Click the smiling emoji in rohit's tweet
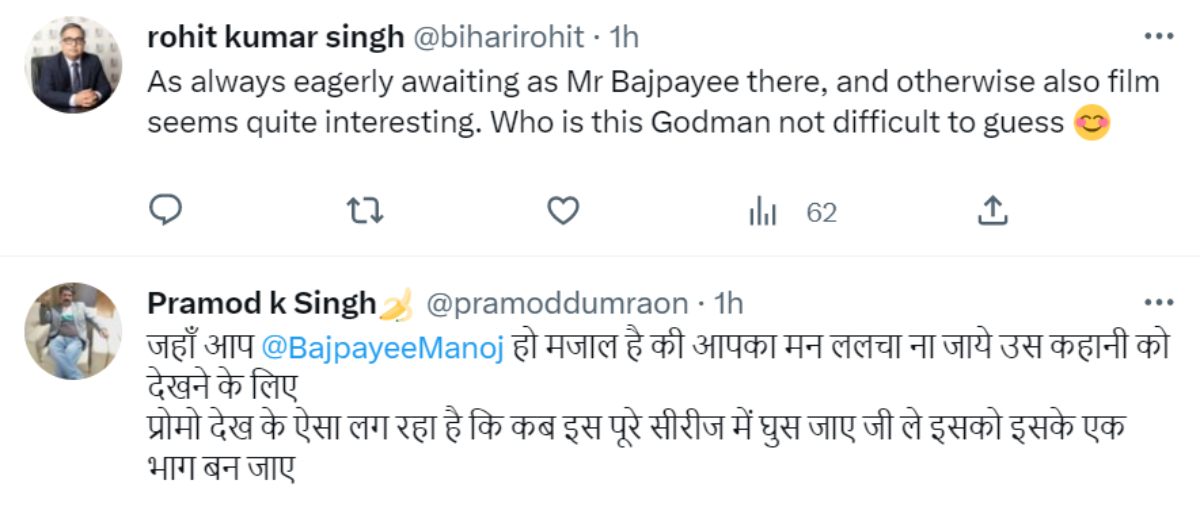This screenshot has width=1200, height=507. click(x=1092, y=123)
